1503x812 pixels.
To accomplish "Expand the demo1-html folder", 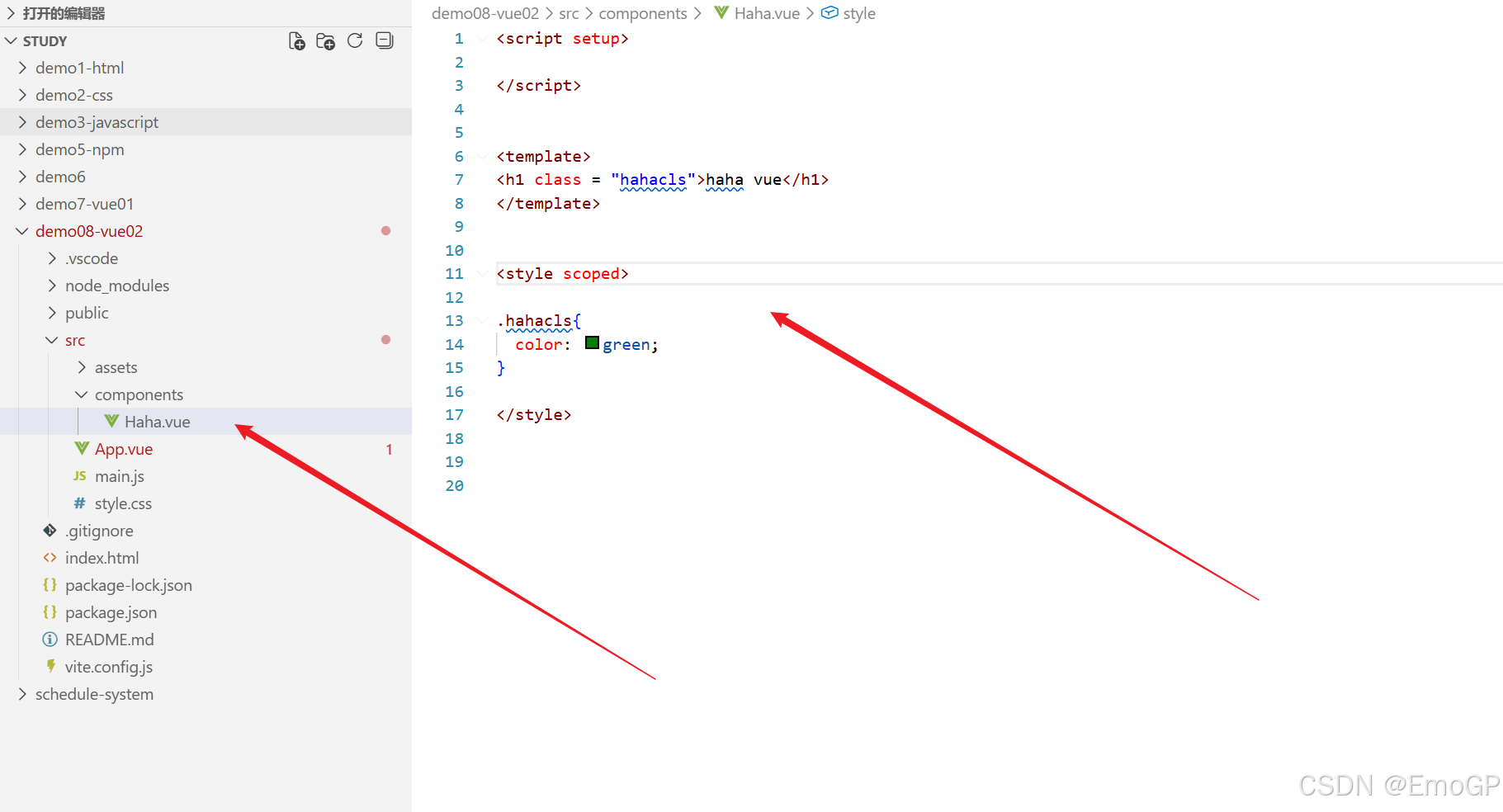I will pyautogui.click(x=22, y=68).
